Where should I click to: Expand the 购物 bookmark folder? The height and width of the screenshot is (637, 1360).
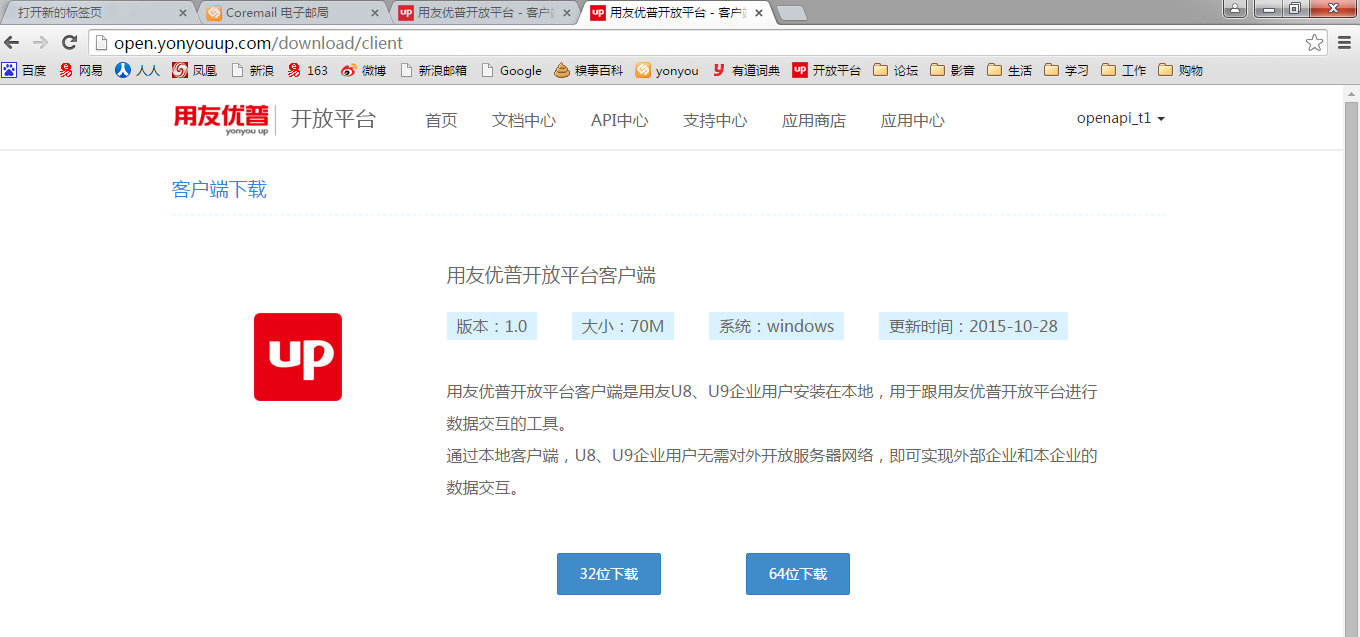coord(1180,70)
